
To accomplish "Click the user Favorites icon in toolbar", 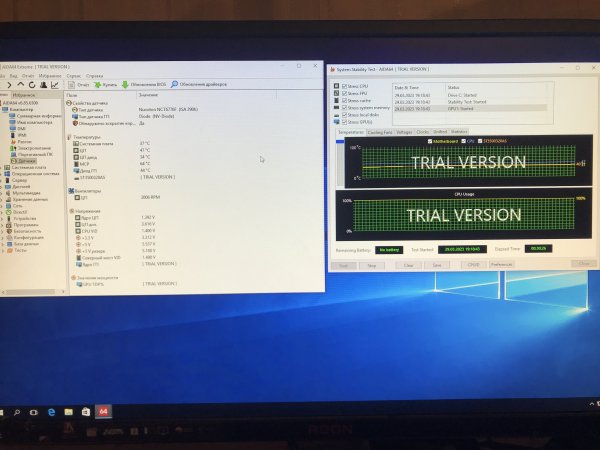I will (43, 85).
